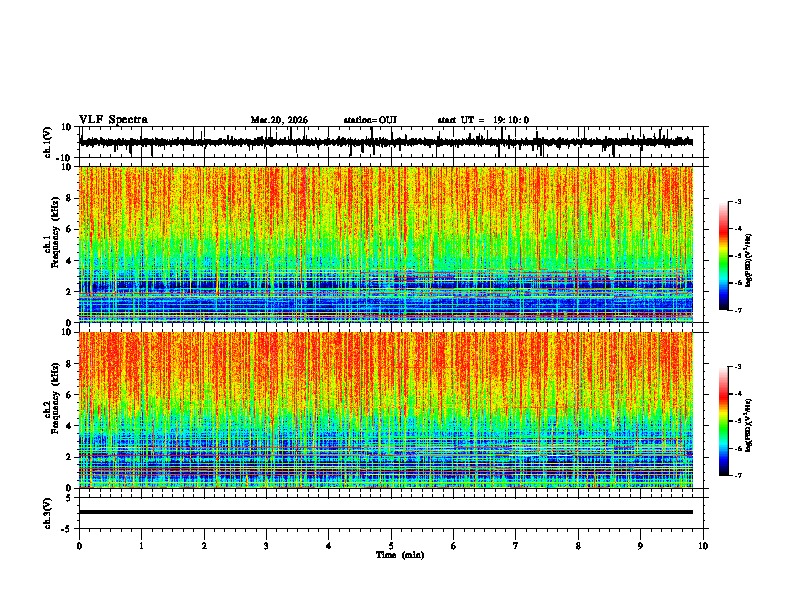Screen dimensions: 792x612
Task: Click the "-7" label on ch.1 color scale
Action: [x=737, y=310]
